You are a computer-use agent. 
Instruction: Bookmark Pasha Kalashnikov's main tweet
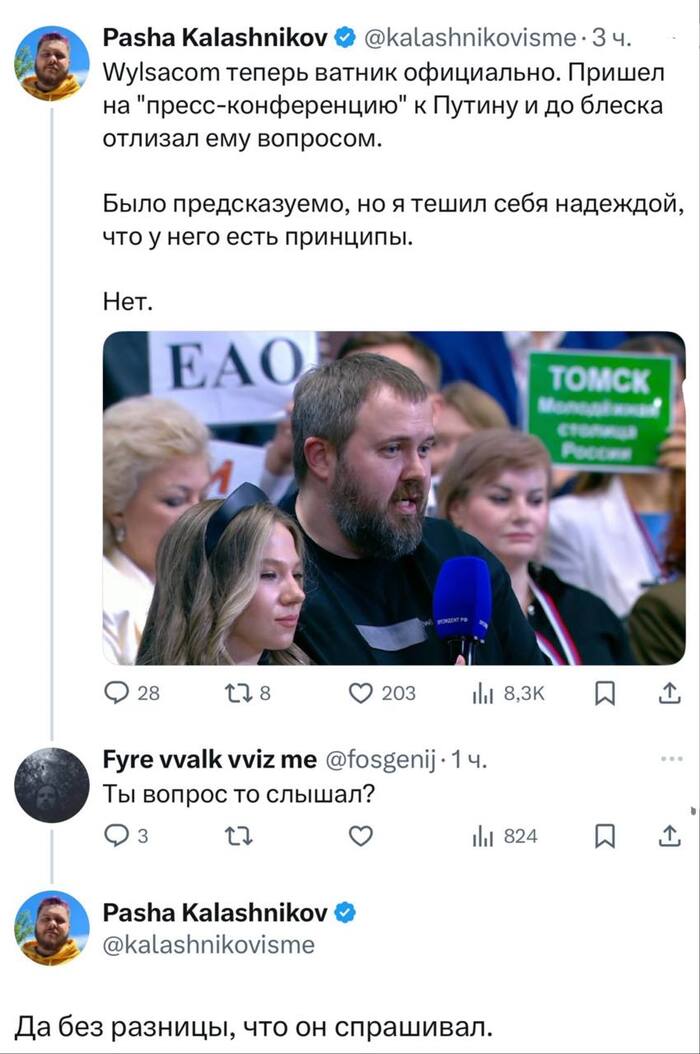(604, 693)
